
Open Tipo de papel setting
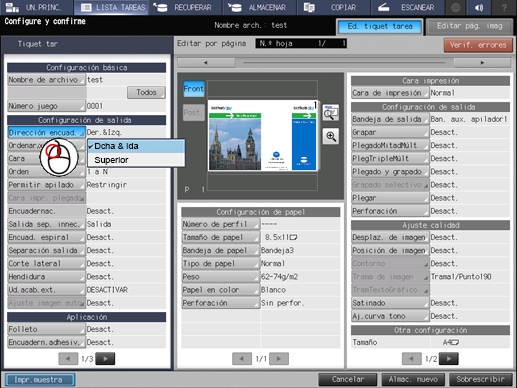click(x=221, y=263)
